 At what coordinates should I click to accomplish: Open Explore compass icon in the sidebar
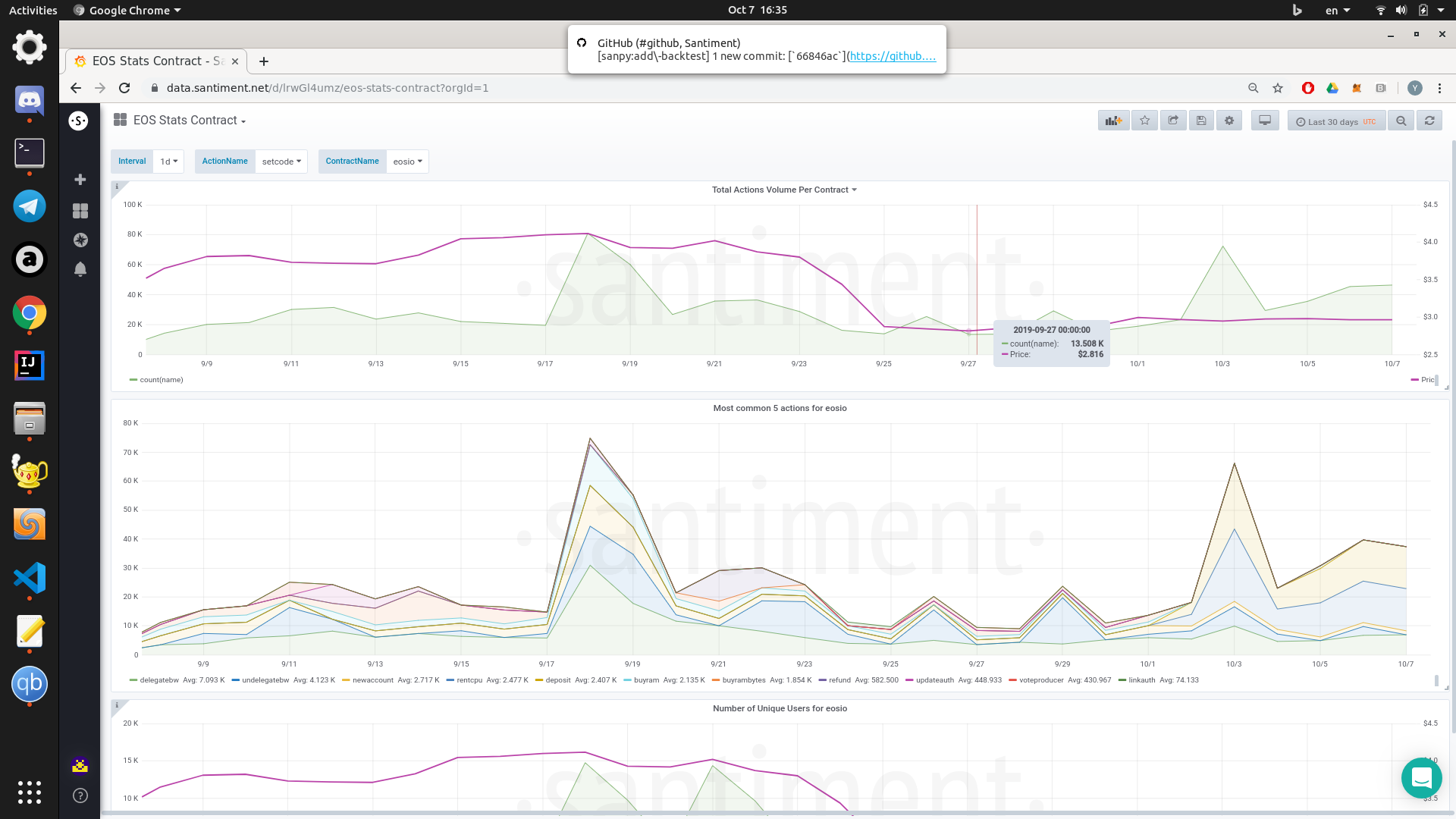[80, 240]
